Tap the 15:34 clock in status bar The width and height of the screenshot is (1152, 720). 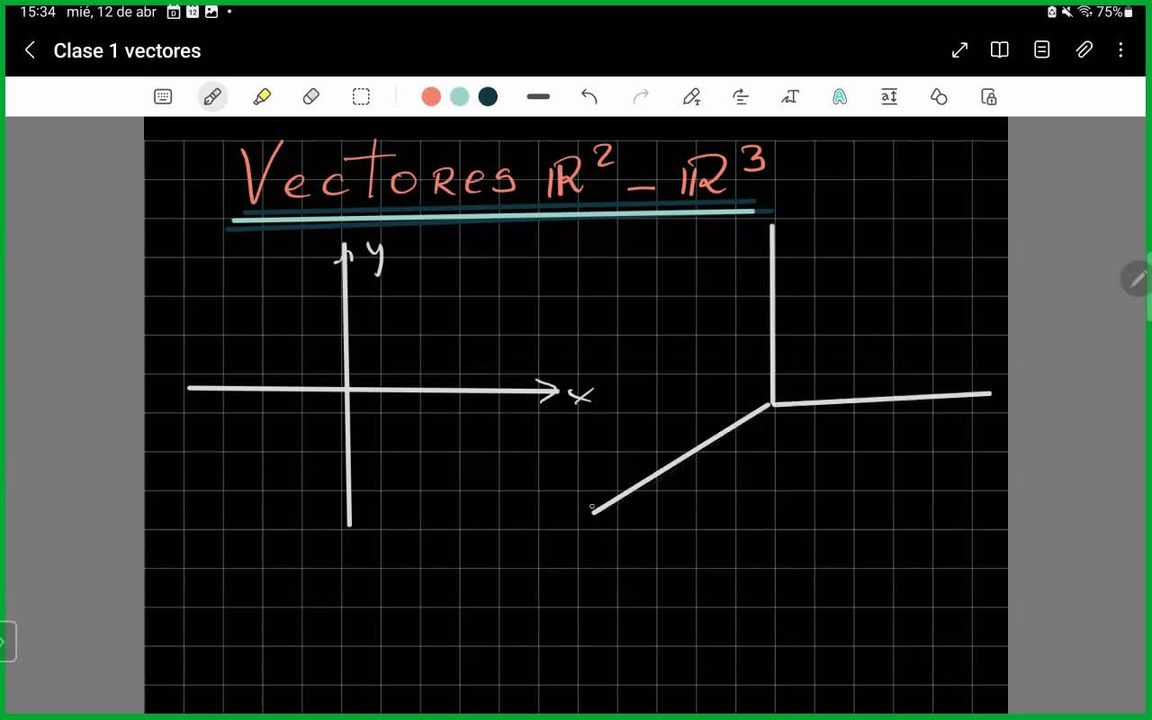tap(37, 12)
